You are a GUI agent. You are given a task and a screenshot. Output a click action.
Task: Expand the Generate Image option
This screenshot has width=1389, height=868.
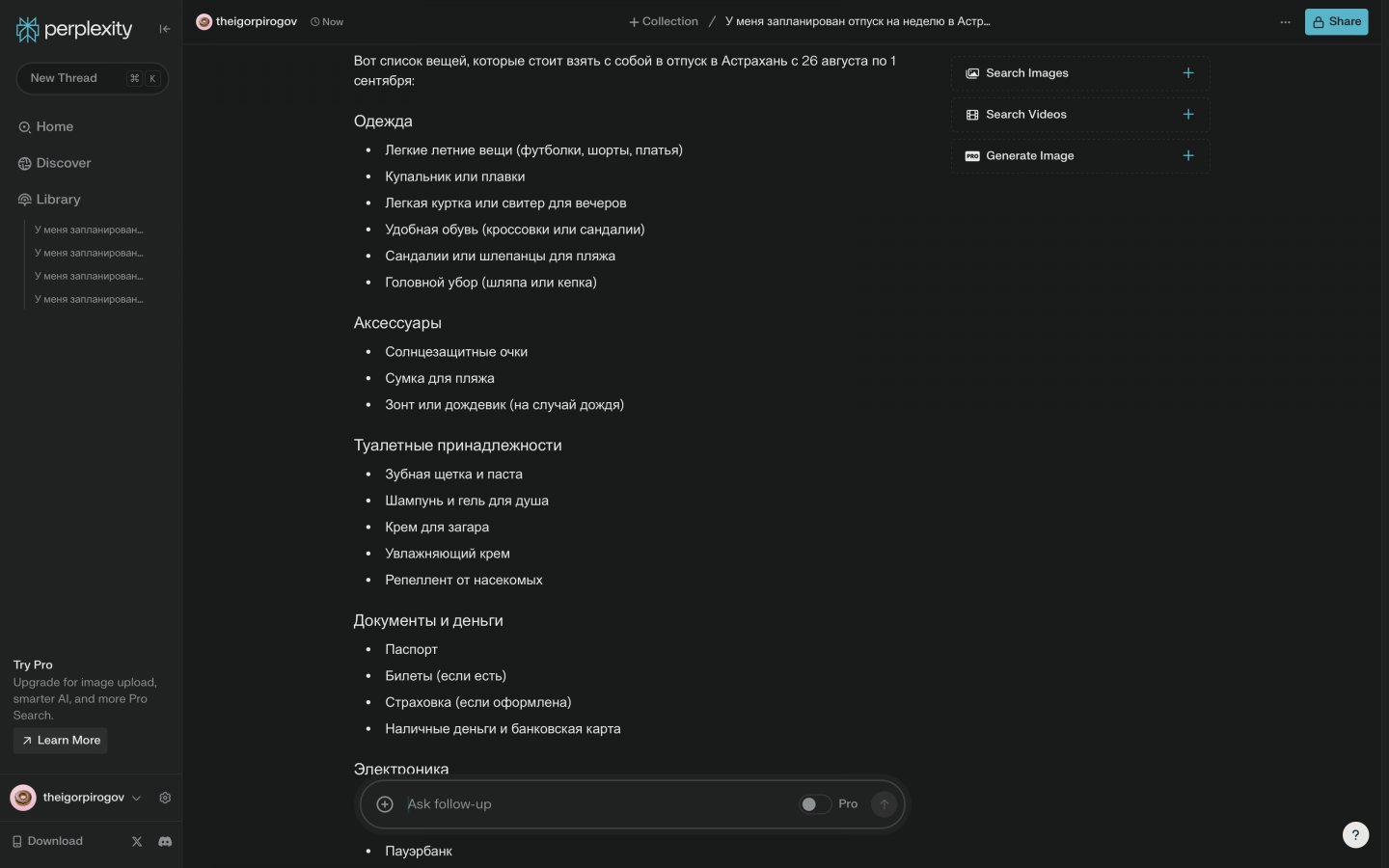(x=1187, y=156)
